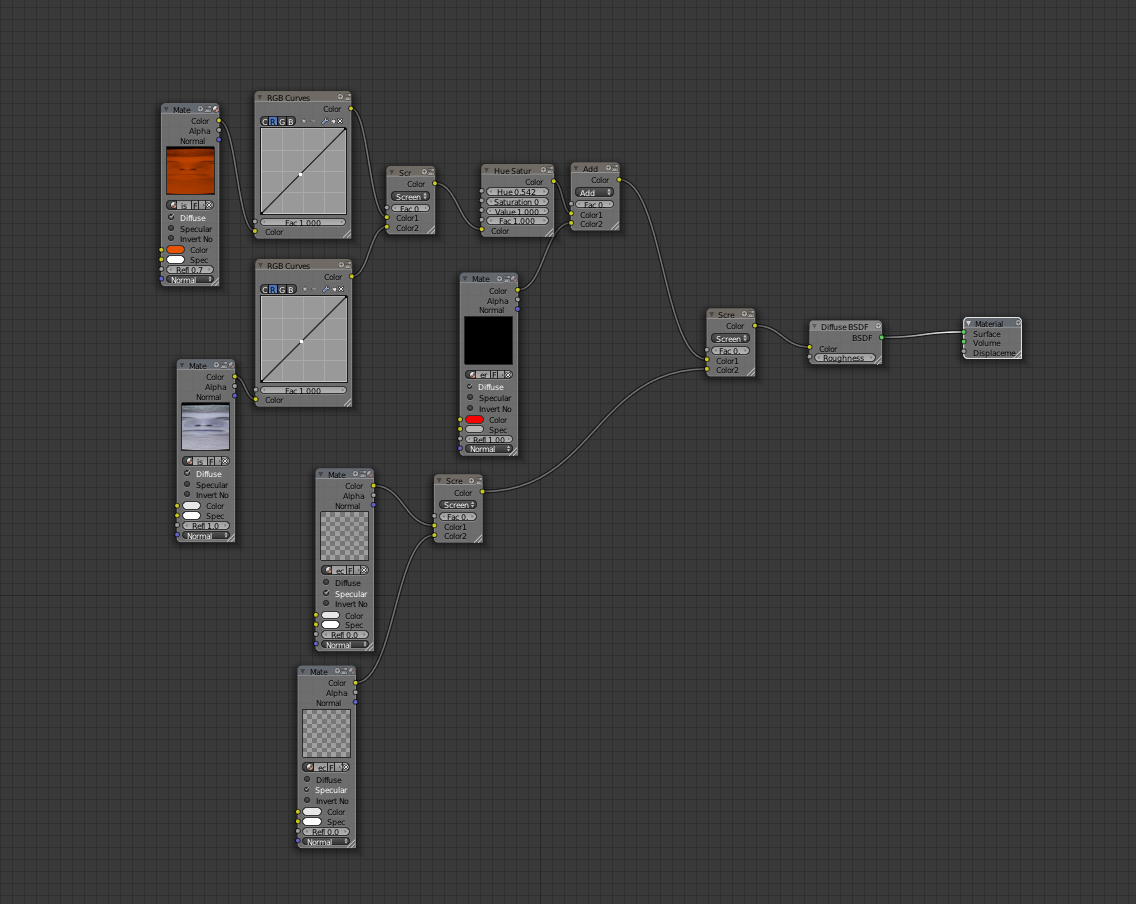Unlink material X icon in orange Material node

tap(209, 205)
